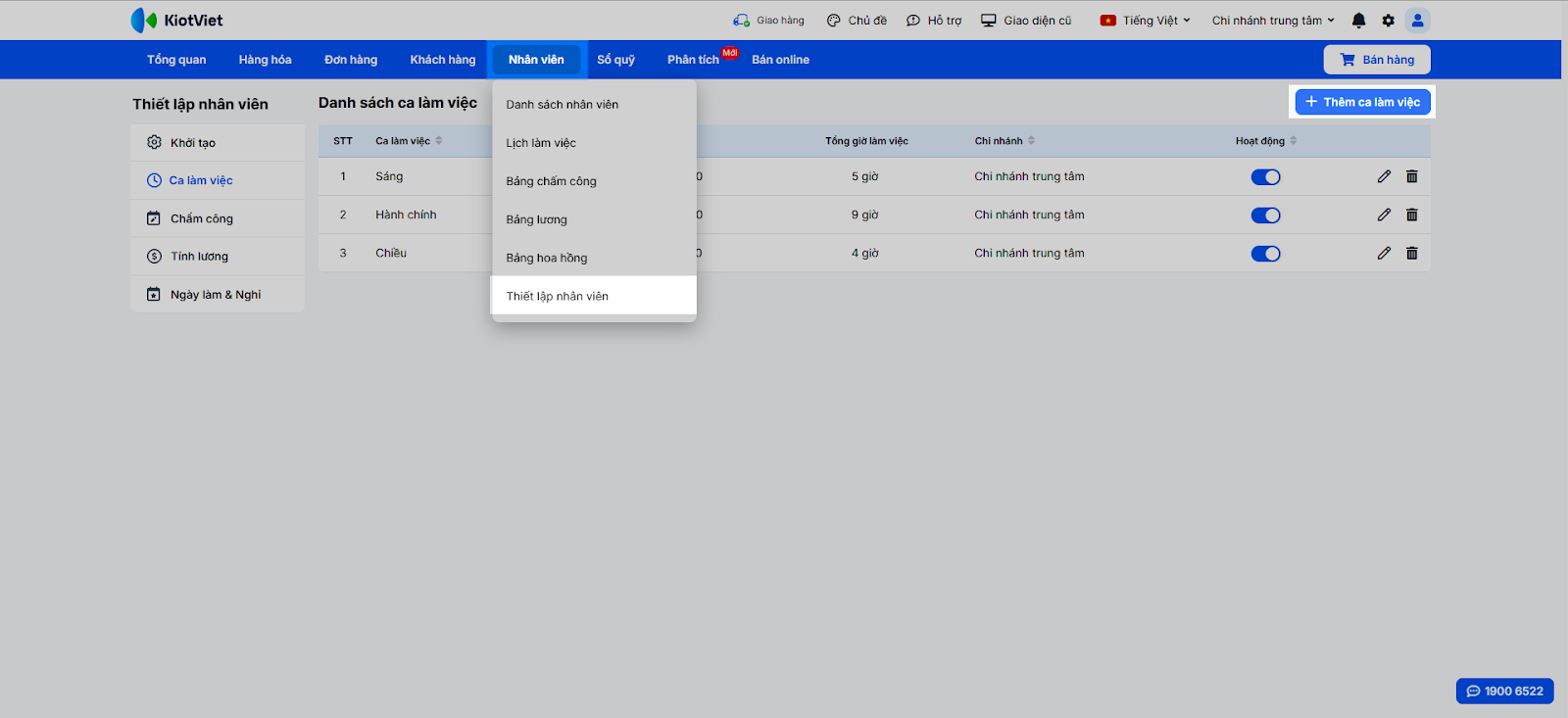Screen dimensions: 1568x718
Task: Click the Tính lương dollar icon
Action: [154, 257]
